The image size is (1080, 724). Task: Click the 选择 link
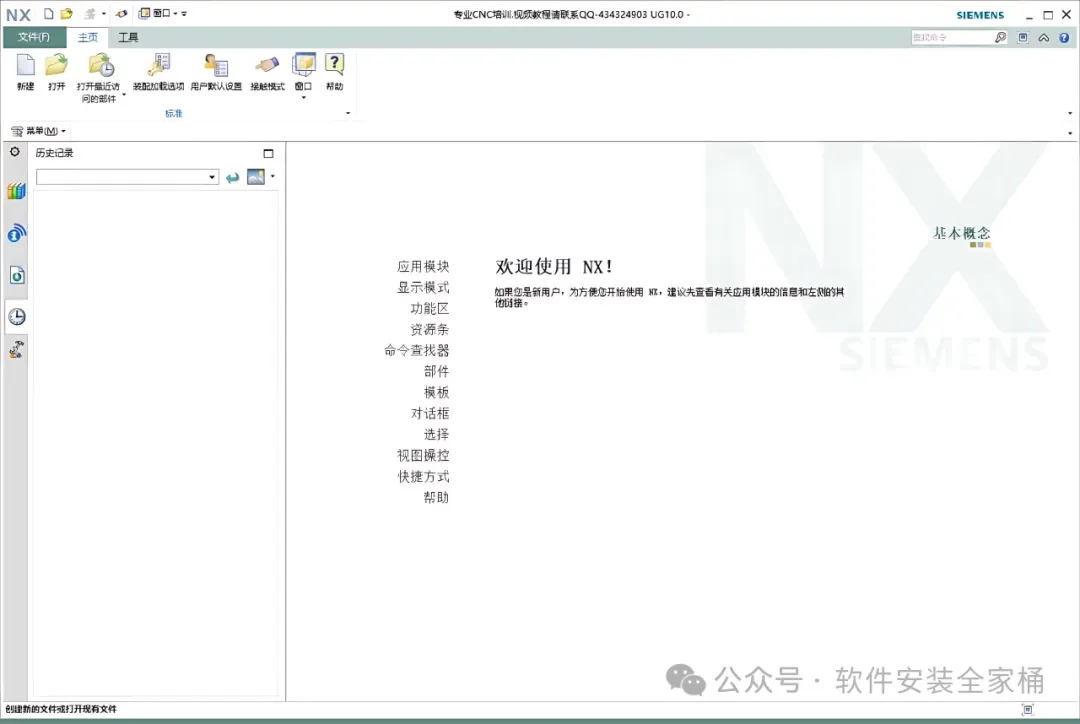436,435
